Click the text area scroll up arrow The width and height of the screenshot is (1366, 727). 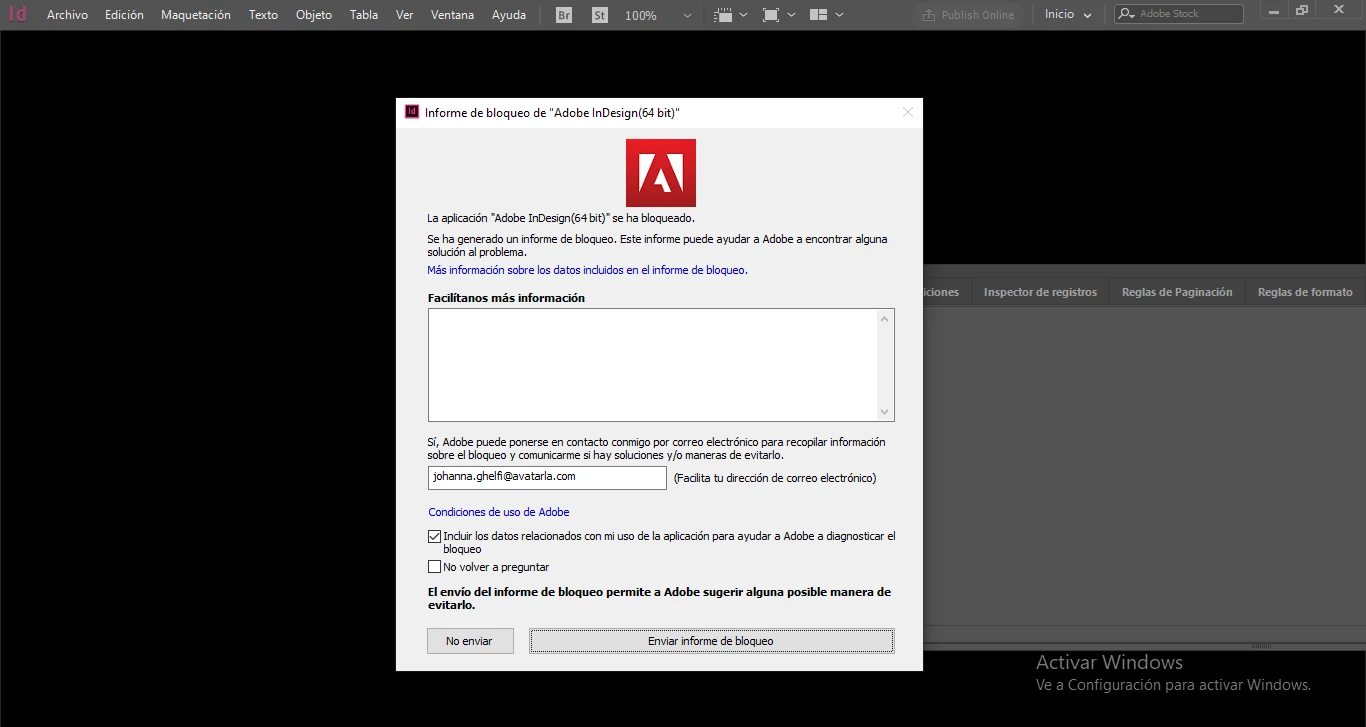click(x=884, y=319)
